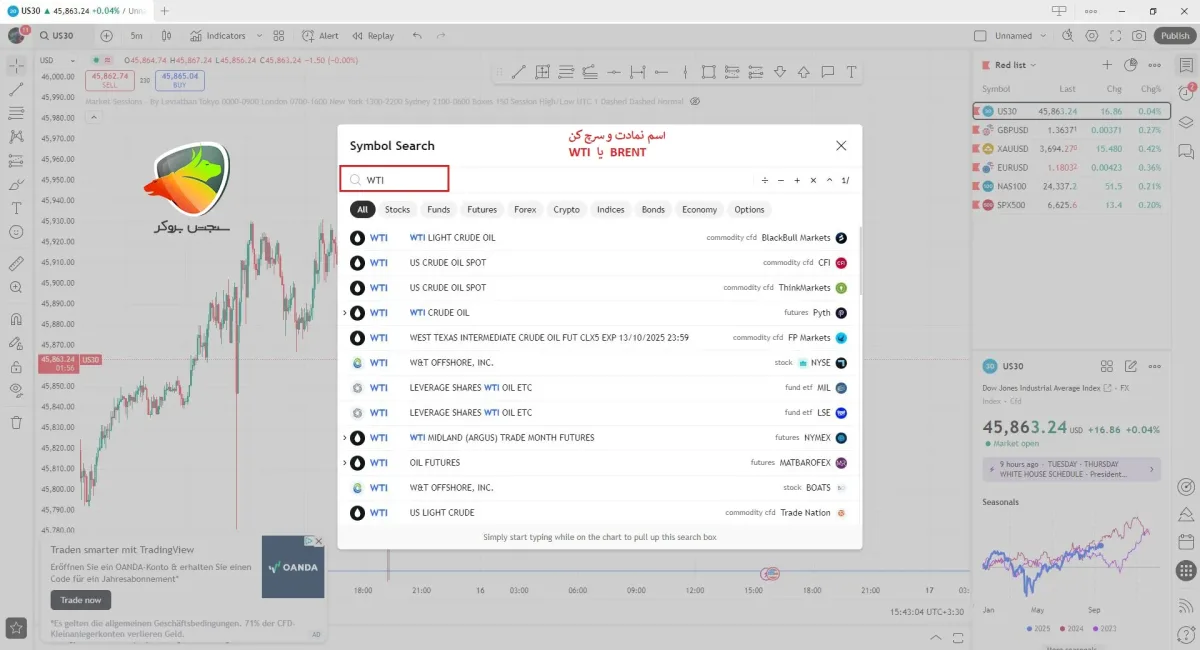Viewport: 1200px width, 650px height.
Task: Select the Crypto filter tab
Action: click(x=567, y=210)
